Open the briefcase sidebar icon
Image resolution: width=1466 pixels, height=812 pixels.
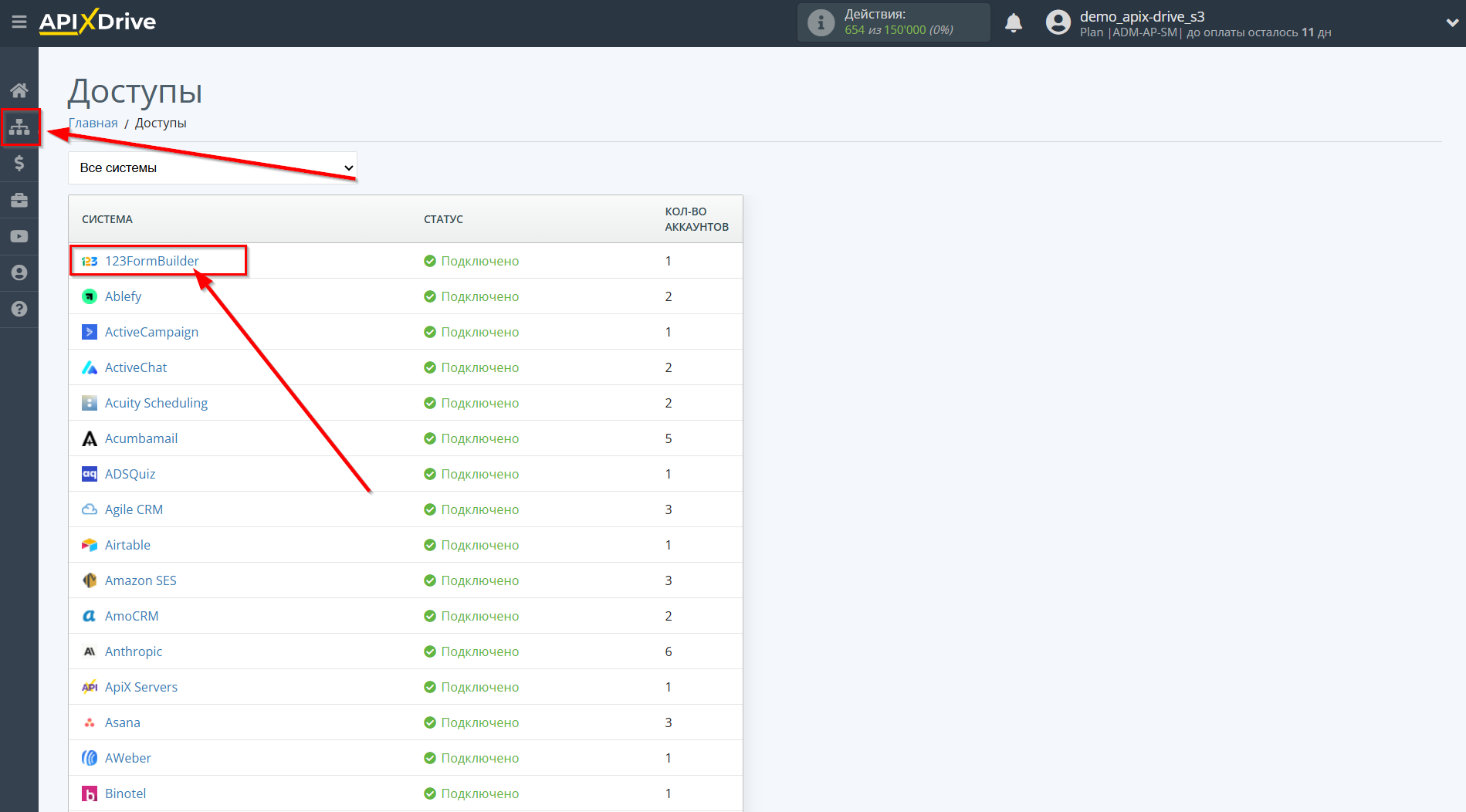[x=19, y=200]
